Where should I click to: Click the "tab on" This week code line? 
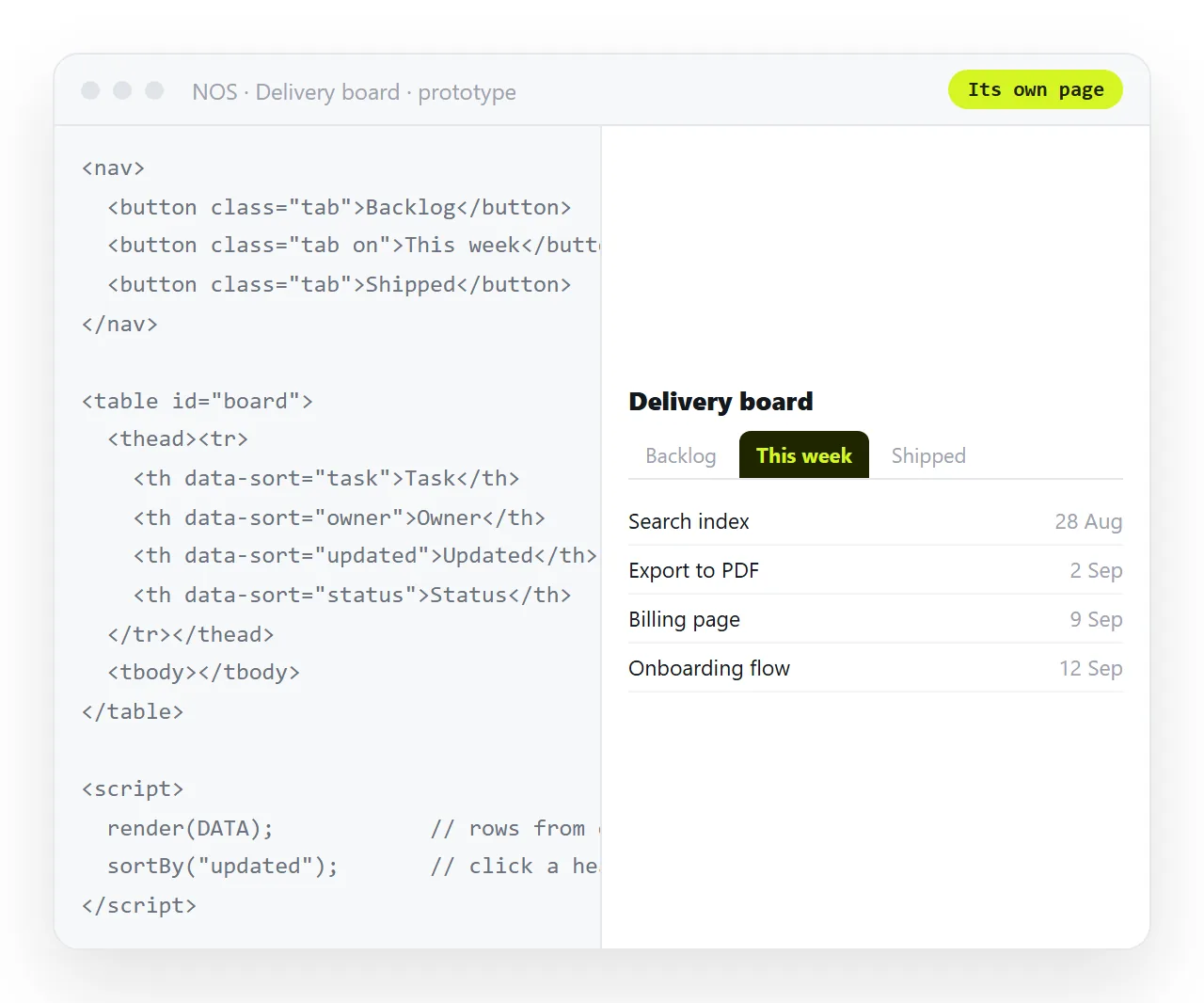click(x=354, y=246)
